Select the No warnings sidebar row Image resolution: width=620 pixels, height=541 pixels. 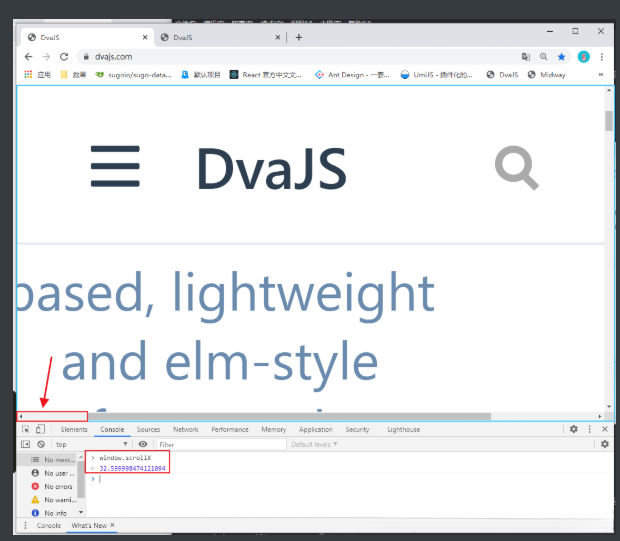(49, 500)
